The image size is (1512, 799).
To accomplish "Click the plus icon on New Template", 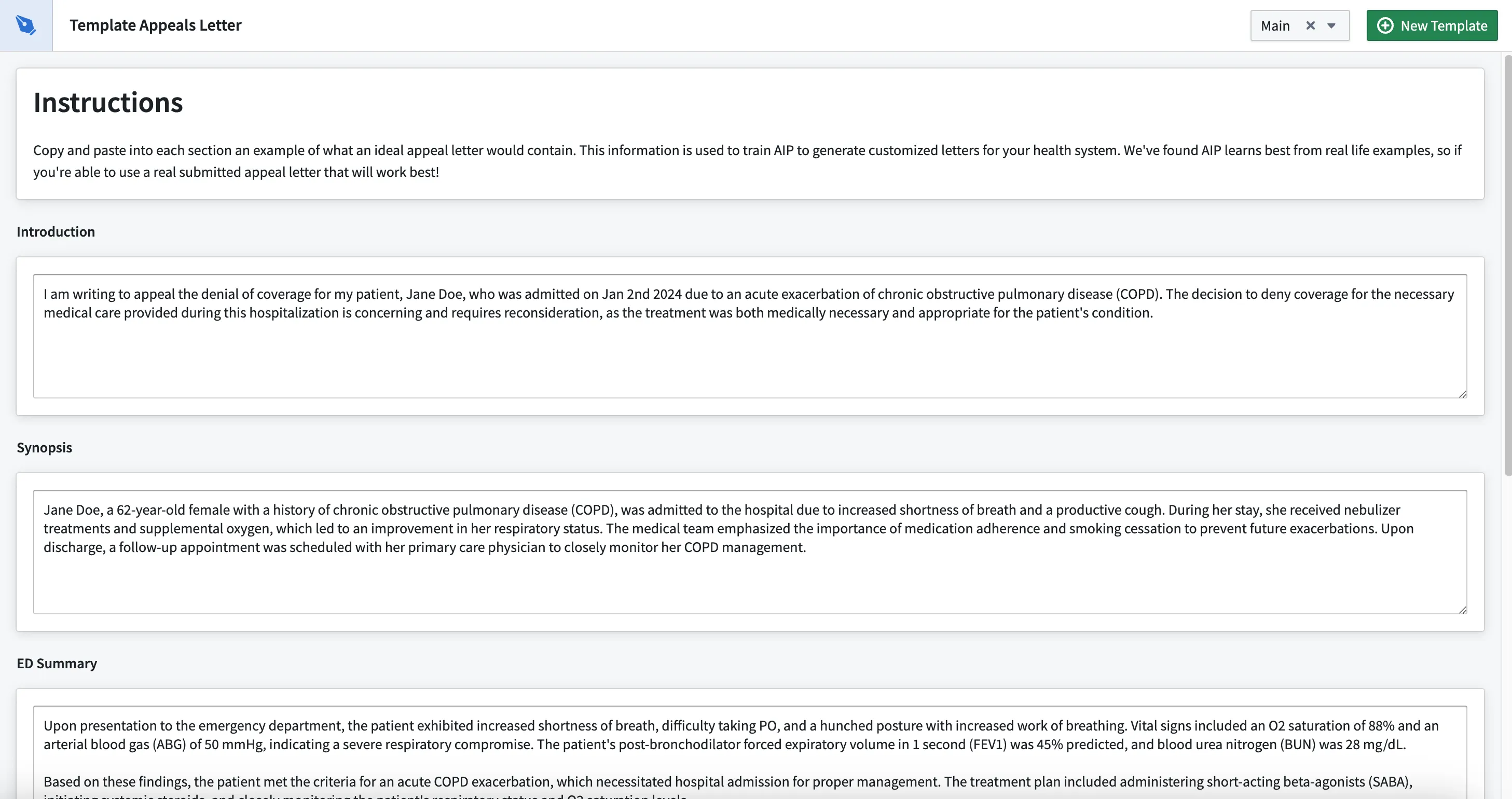I will [1385, 25].
